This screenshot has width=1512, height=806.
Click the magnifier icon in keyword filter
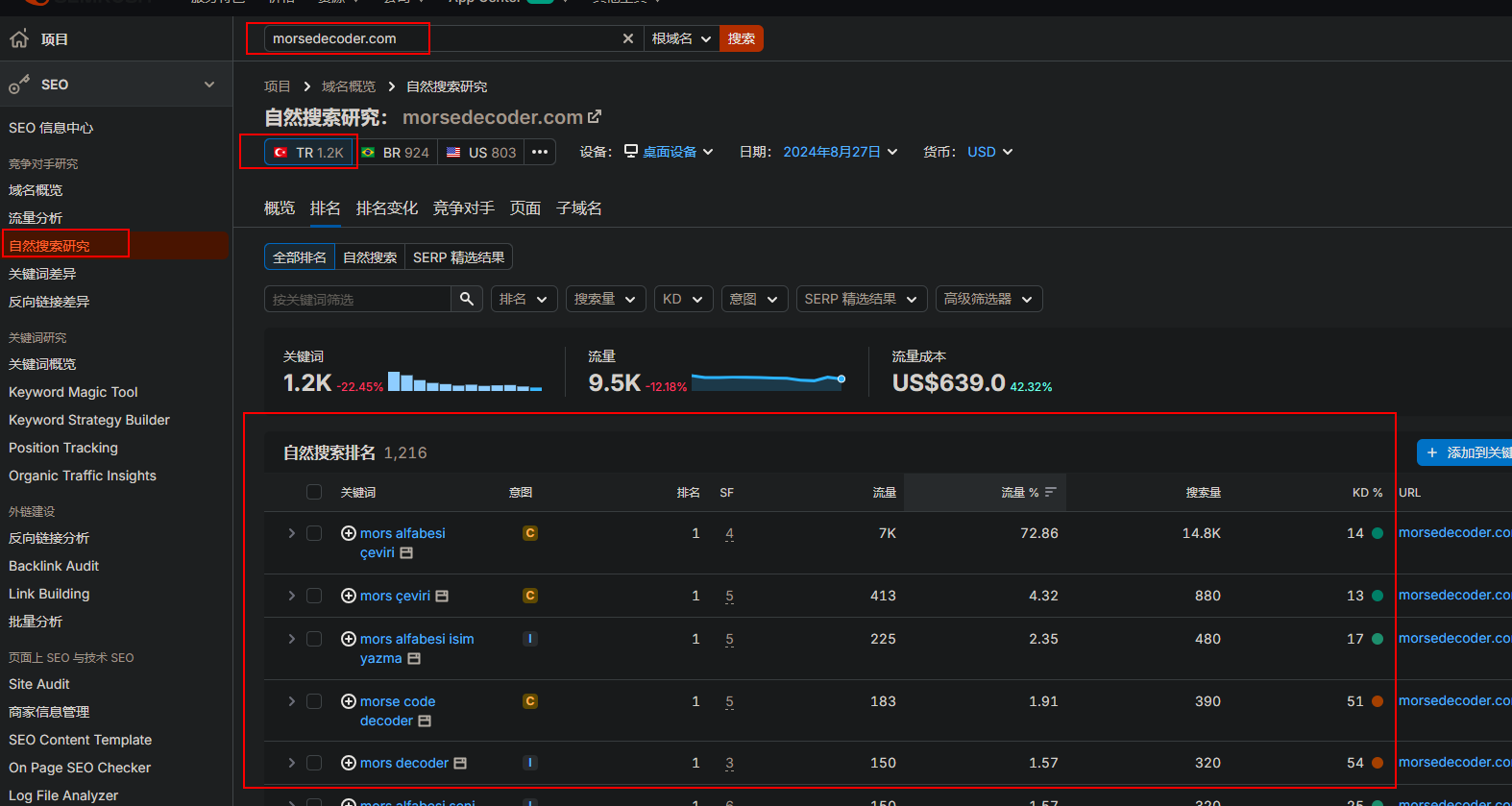(466, 299)
